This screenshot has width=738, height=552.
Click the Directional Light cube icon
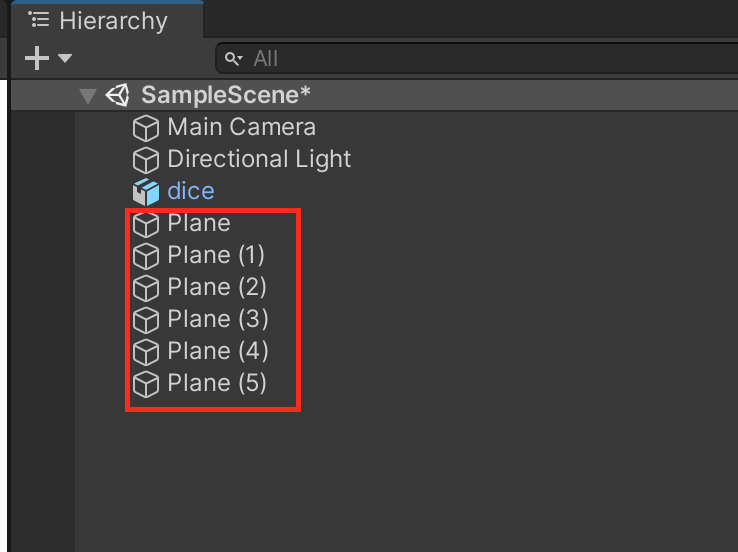pos(147,160)
